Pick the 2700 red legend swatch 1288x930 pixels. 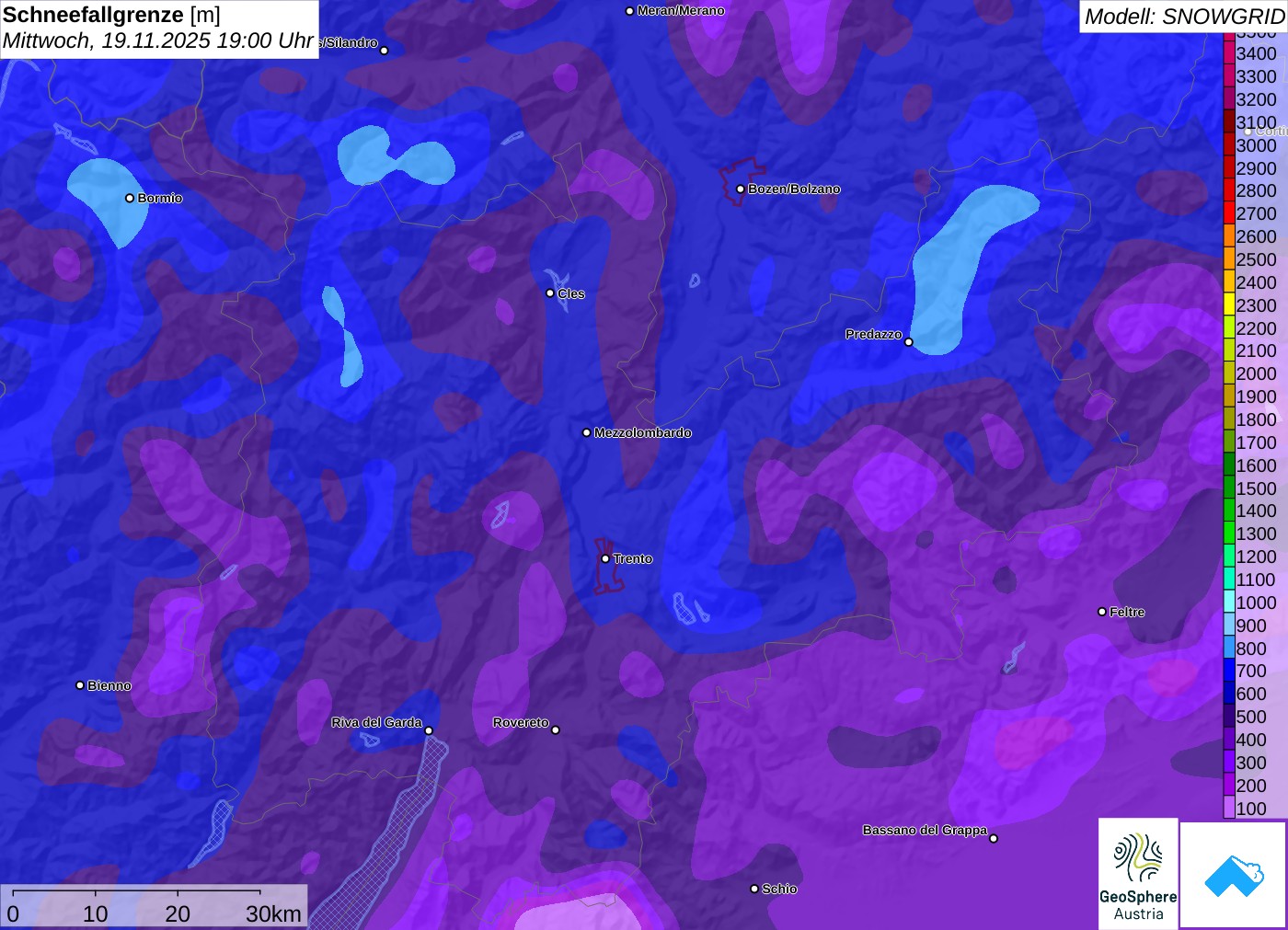coord(1229,213)
